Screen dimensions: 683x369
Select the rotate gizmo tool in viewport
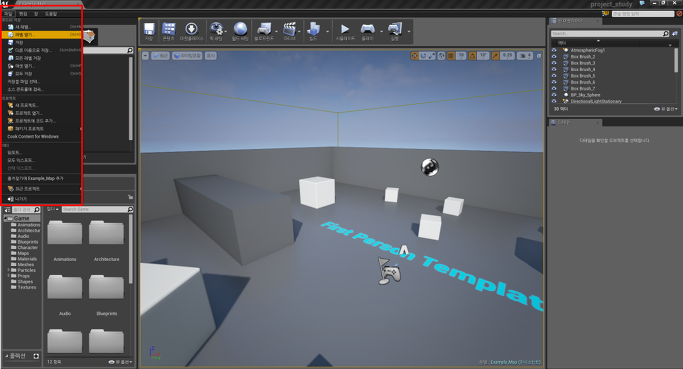coord(423,56)
